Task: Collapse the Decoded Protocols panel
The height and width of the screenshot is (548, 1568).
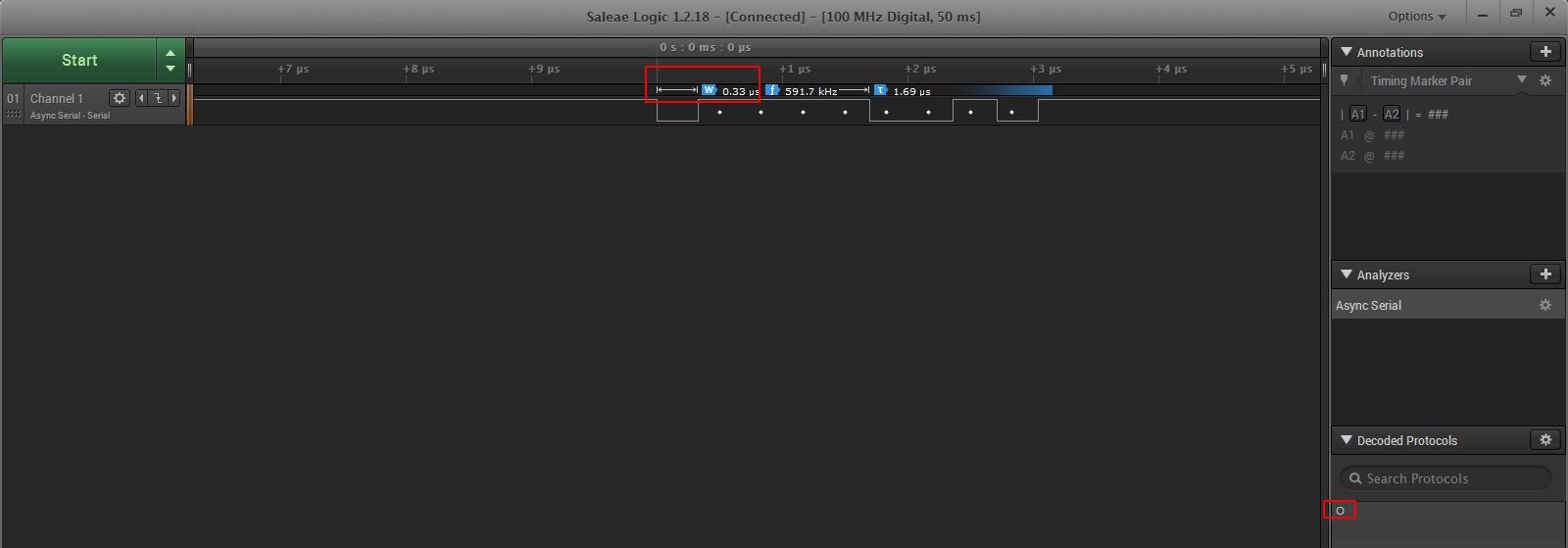Action: 1347,440
